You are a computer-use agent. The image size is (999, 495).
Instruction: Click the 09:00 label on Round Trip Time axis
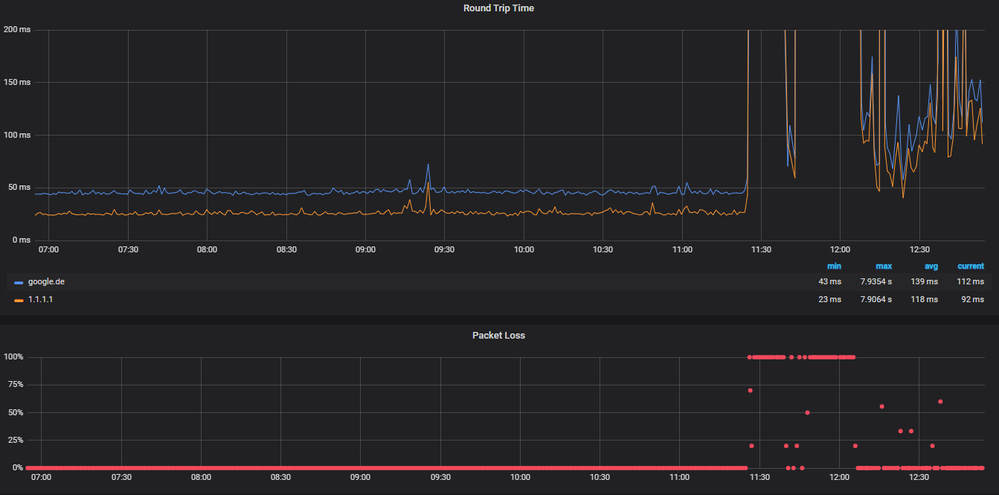click(365, 250)
